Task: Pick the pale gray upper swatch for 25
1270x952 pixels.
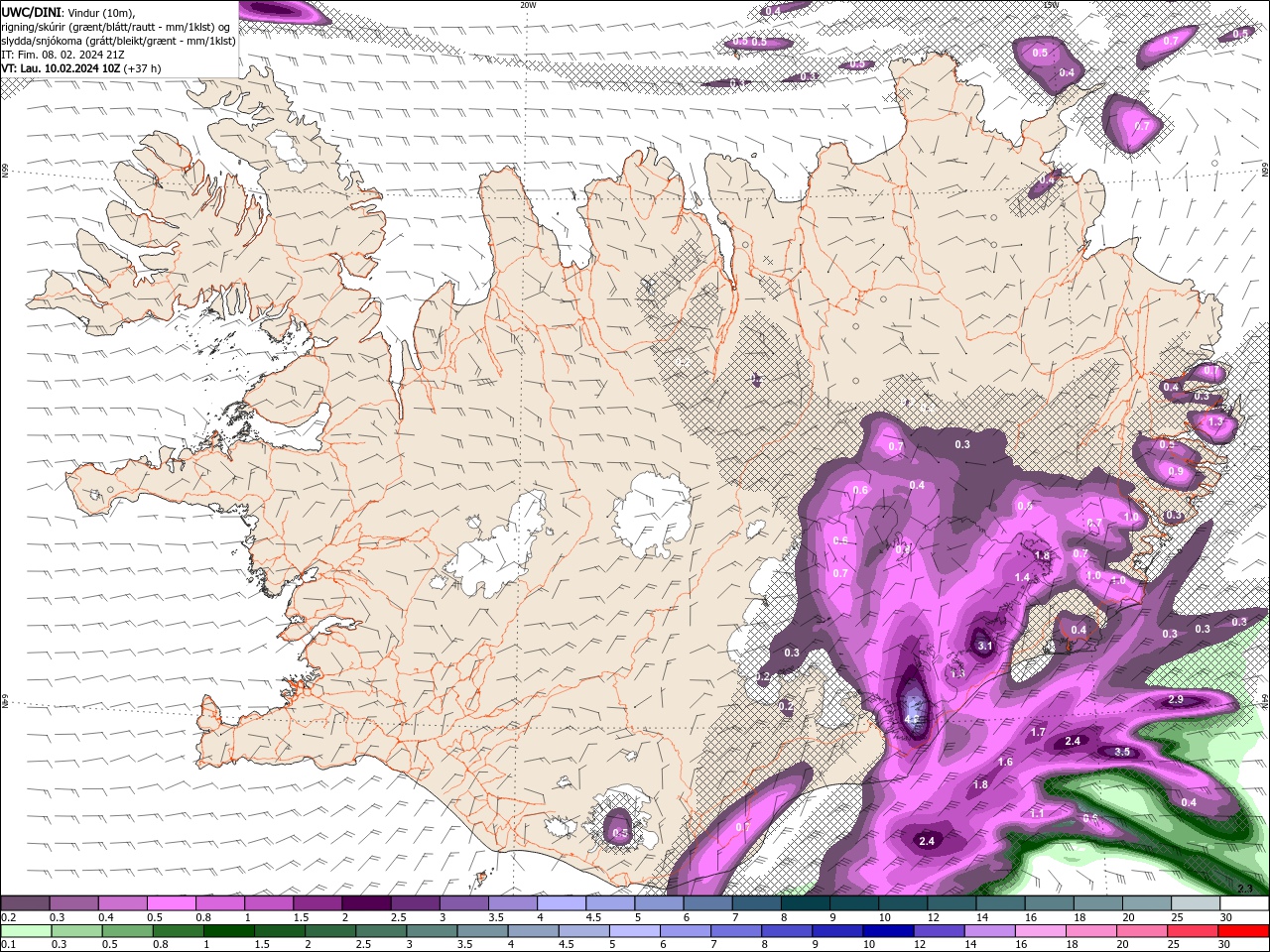Action: point(1197,903)
